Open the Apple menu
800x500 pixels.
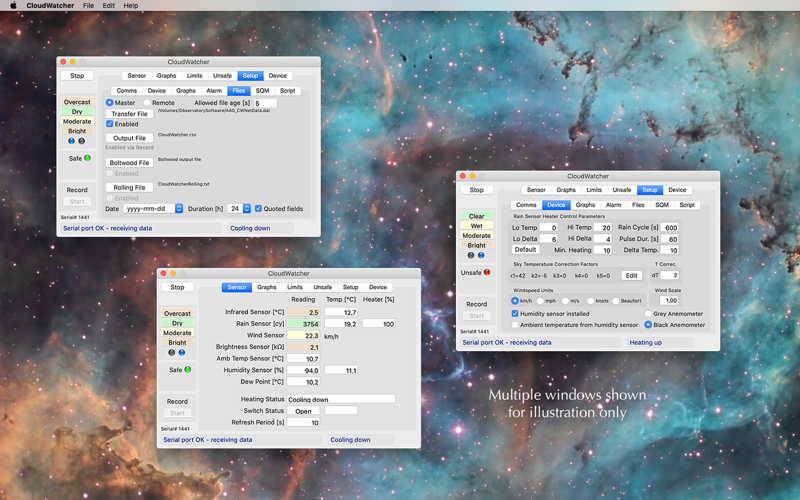(x=13, y=6)
